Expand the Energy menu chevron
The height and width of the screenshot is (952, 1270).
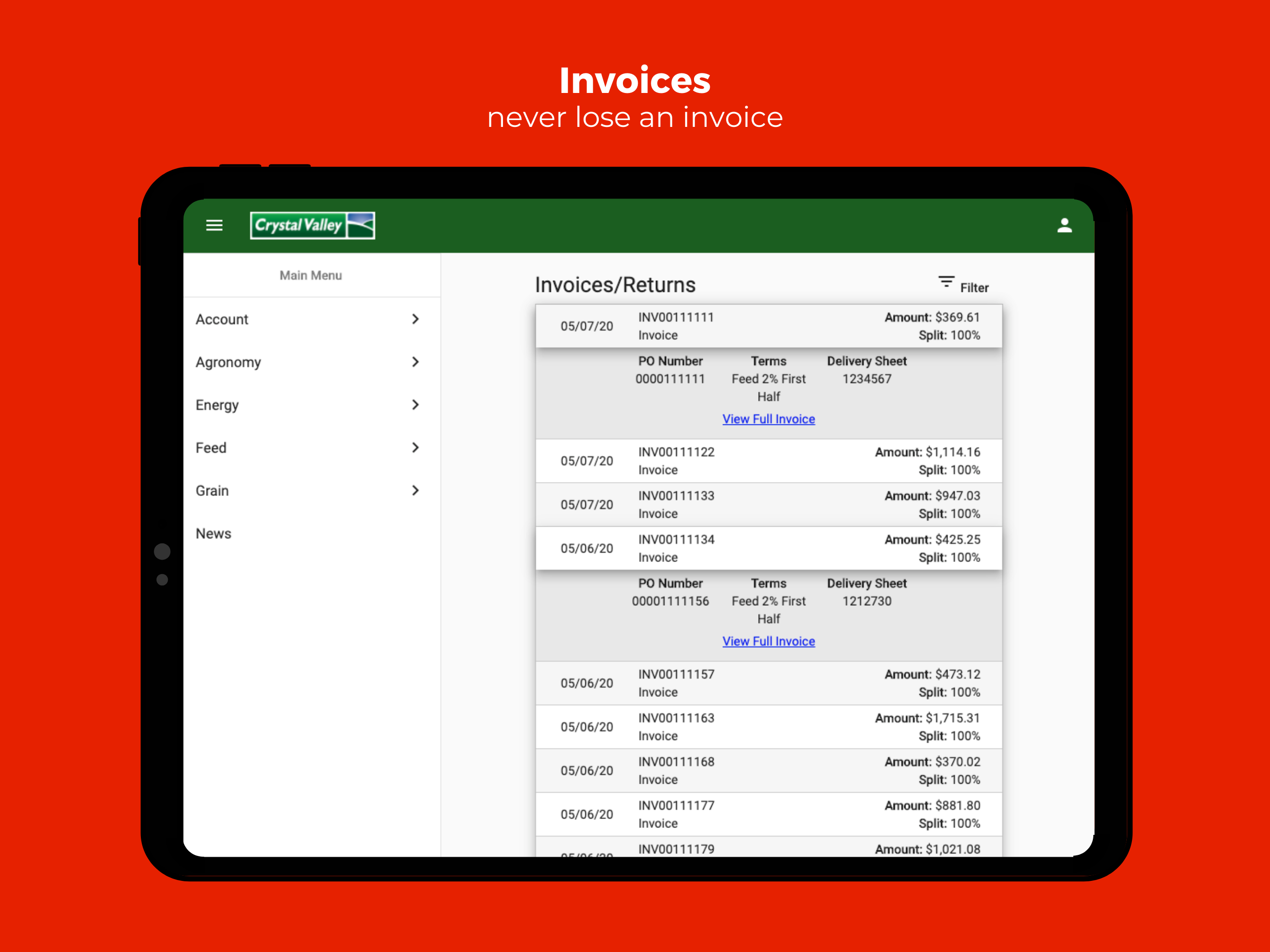(x=416, y=405)
